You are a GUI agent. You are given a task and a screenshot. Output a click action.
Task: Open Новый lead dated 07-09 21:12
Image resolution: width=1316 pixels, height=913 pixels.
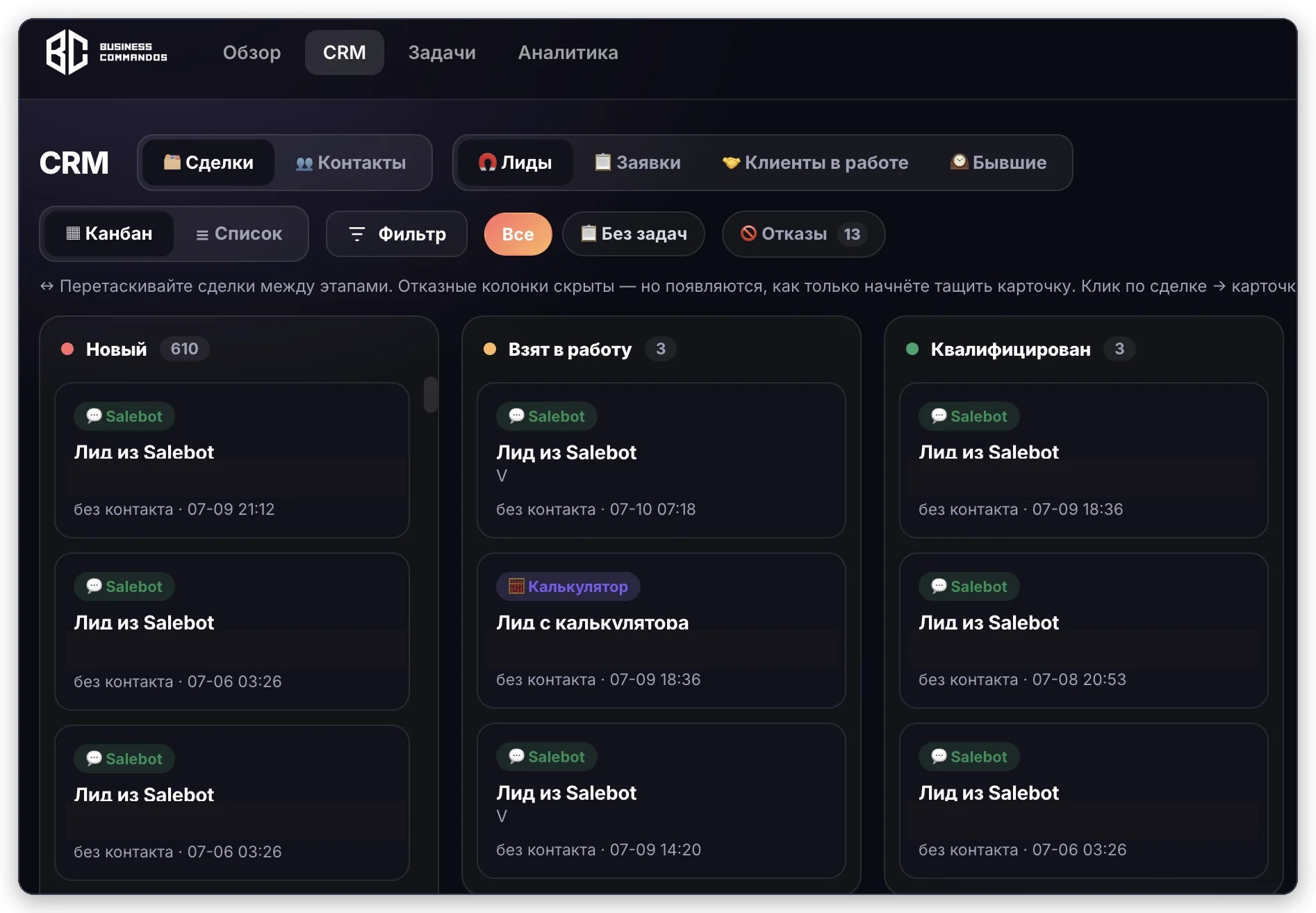pyautogui.click(x=232, y=460)
